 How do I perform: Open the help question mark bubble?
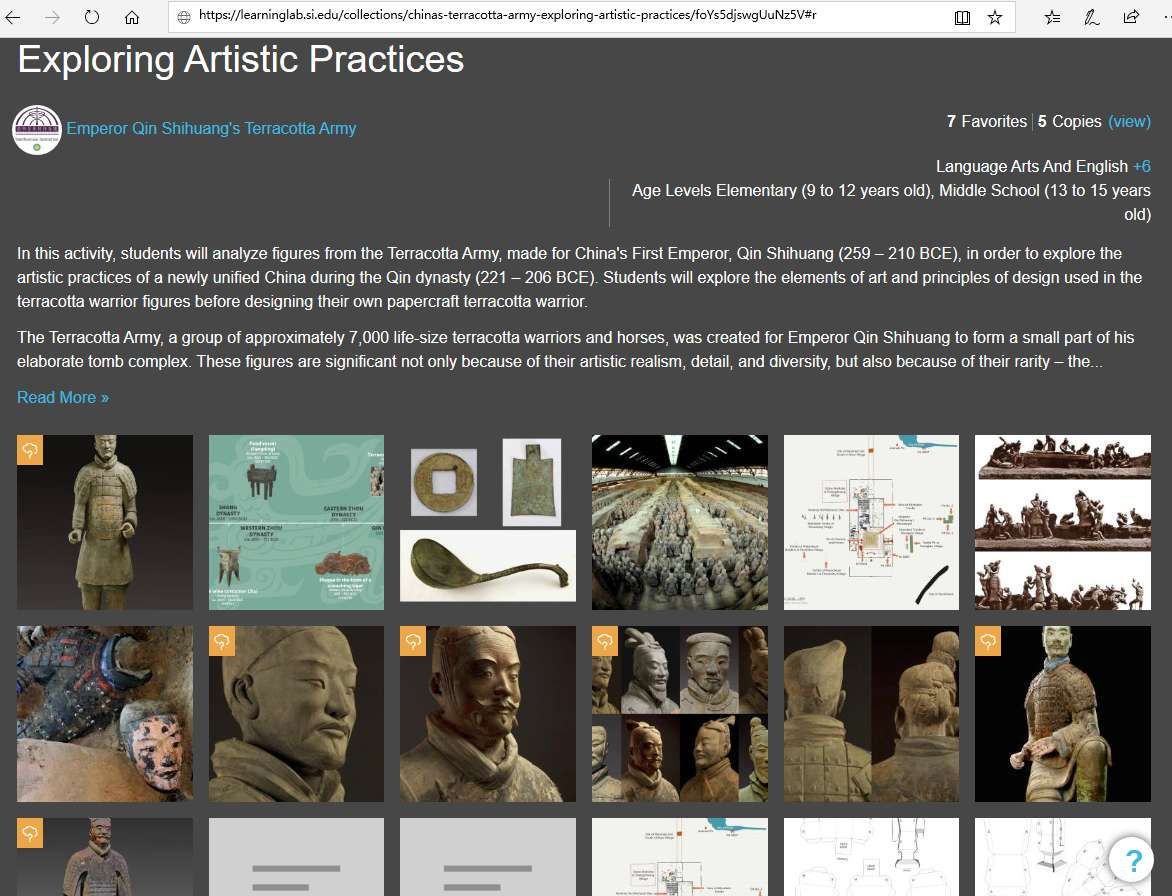1132,860
